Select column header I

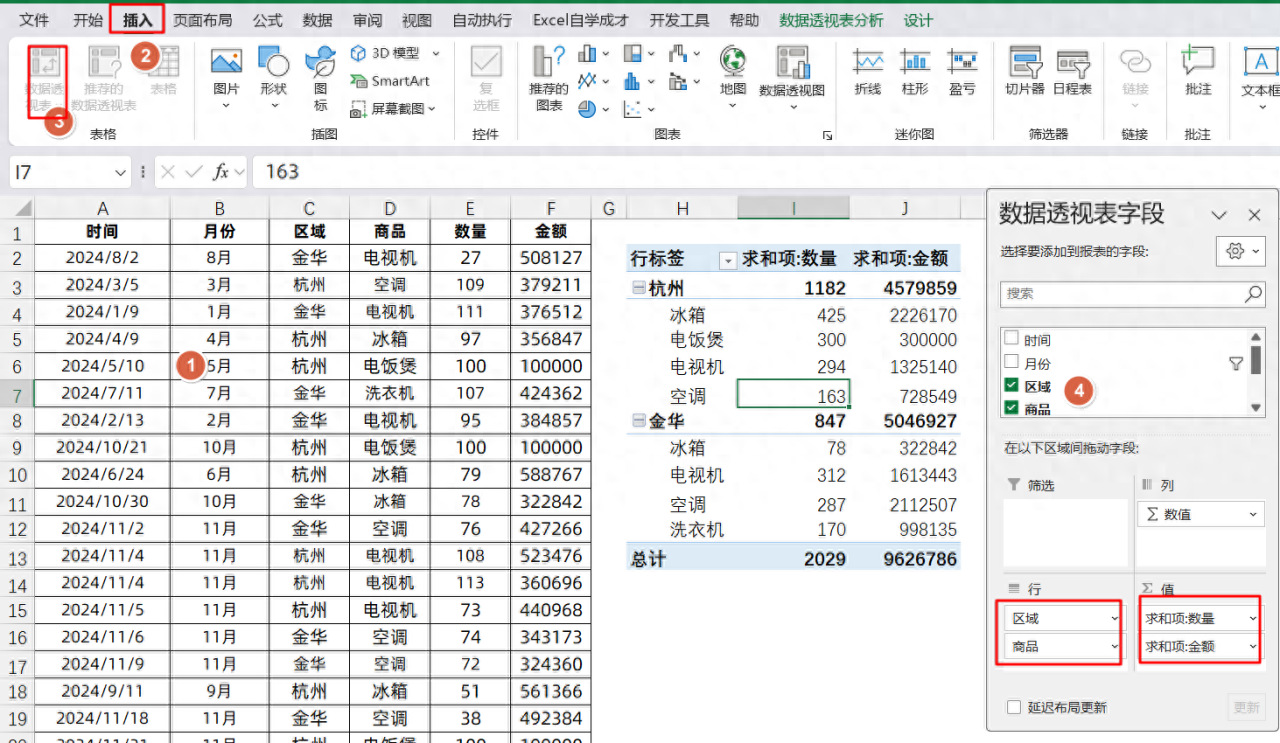(x=794, y=208)
